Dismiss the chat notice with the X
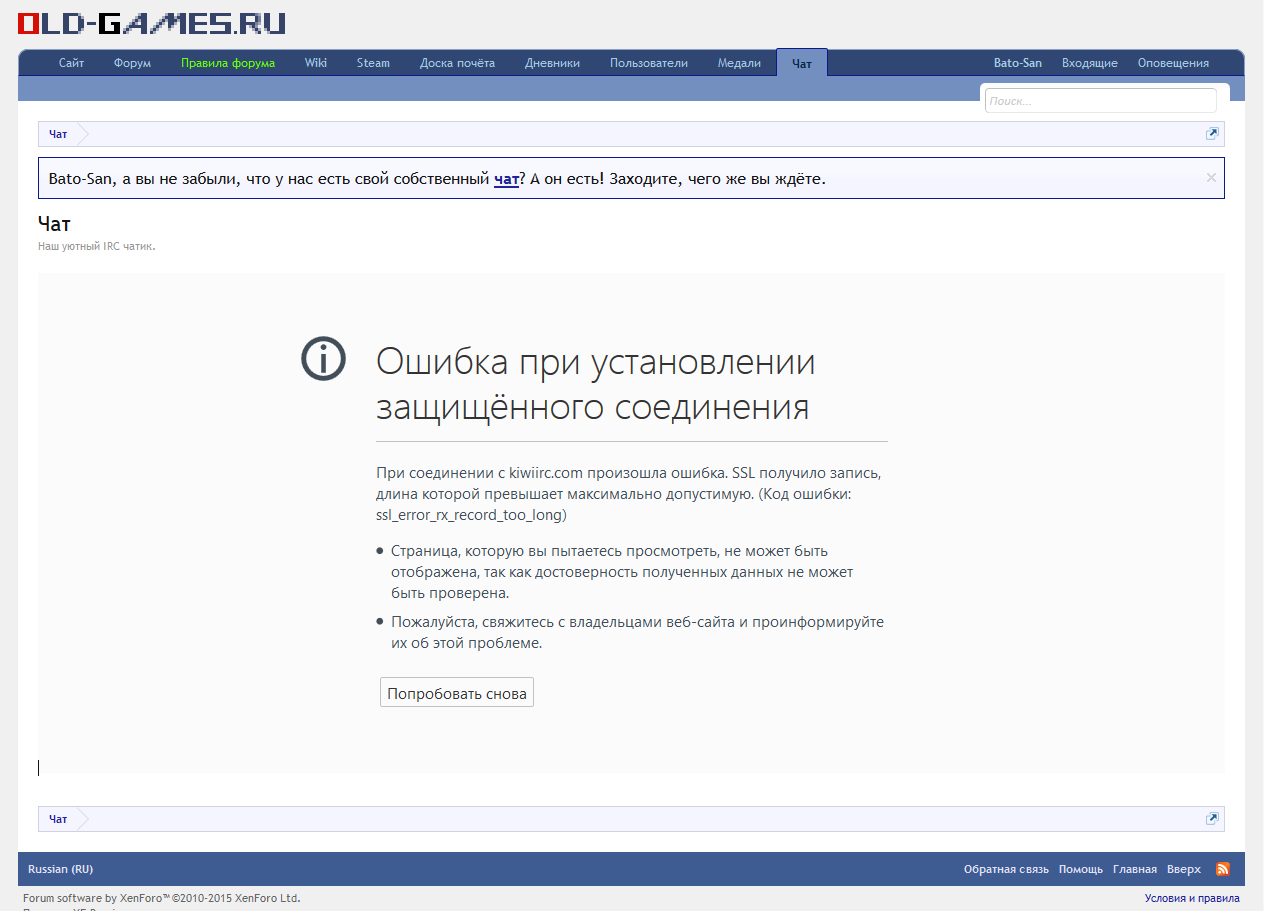This screenshot has width=1264, height=914. pos(1211,178)
